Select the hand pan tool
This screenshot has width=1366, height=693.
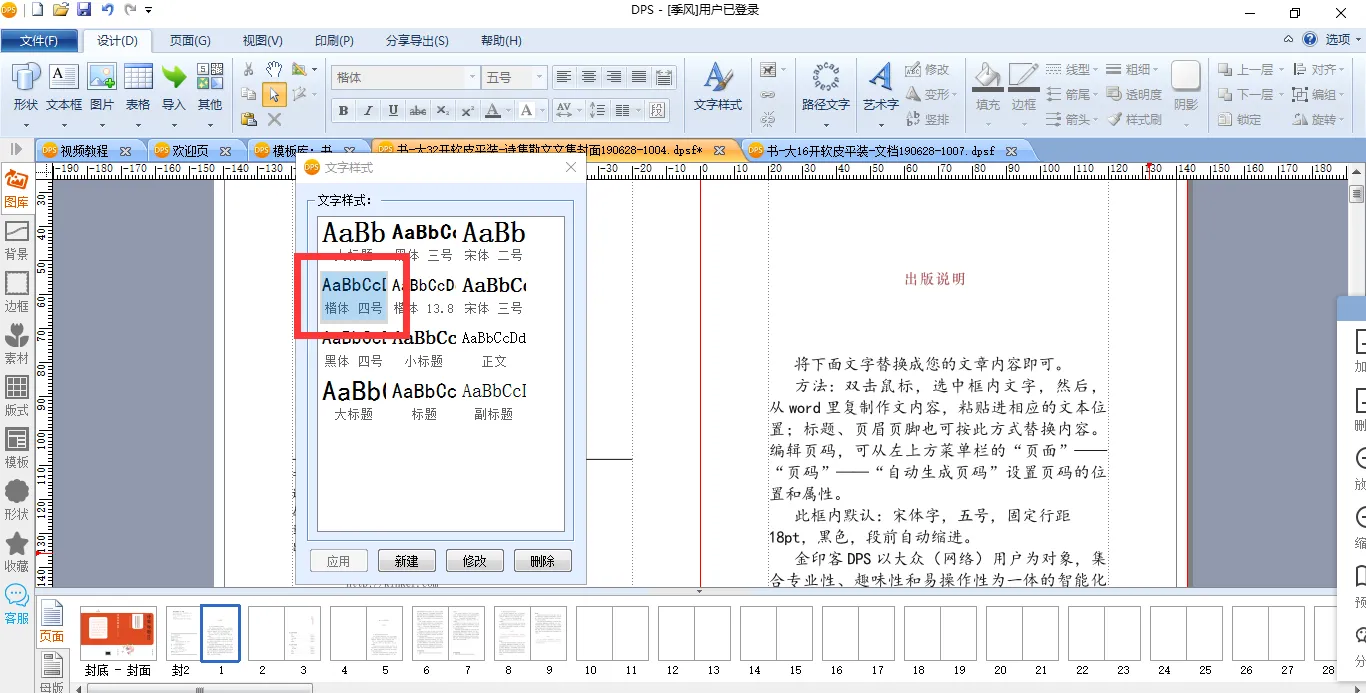274,69
